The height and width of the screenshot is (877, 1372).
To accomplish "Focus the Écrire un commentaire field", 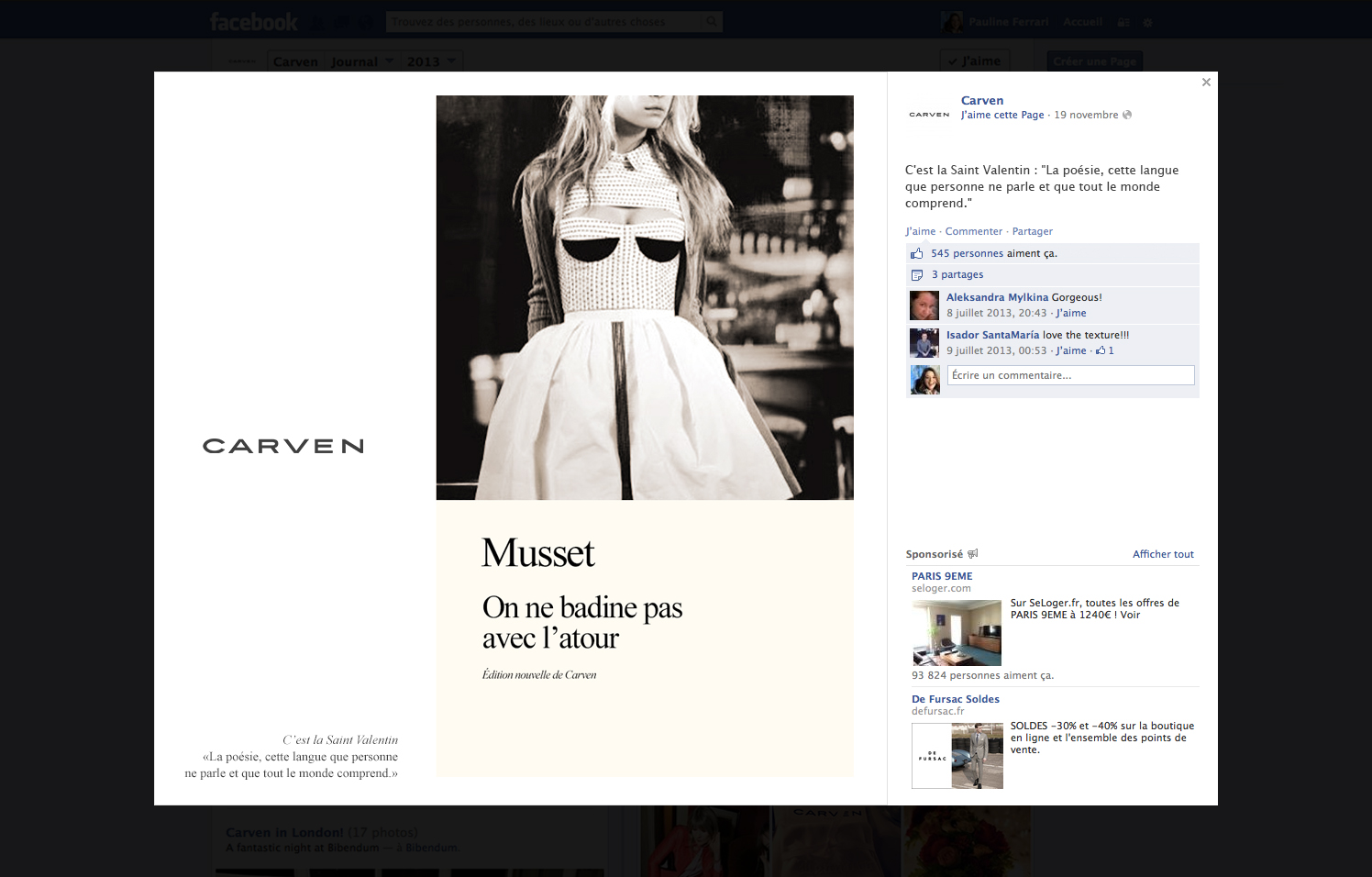I will 1070,375.
